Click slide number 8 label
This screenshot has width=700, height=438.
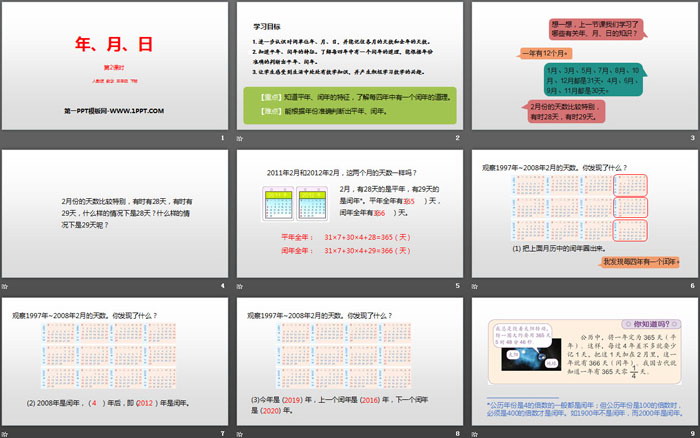coord(458,434)
